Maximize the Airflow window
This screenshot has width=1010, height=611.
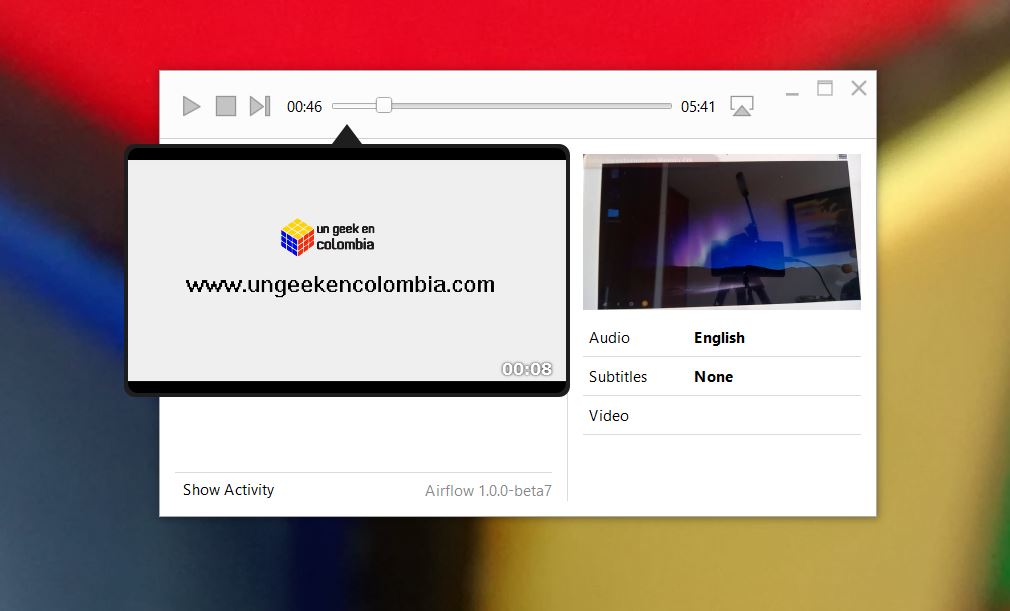(x=825, y=88)
